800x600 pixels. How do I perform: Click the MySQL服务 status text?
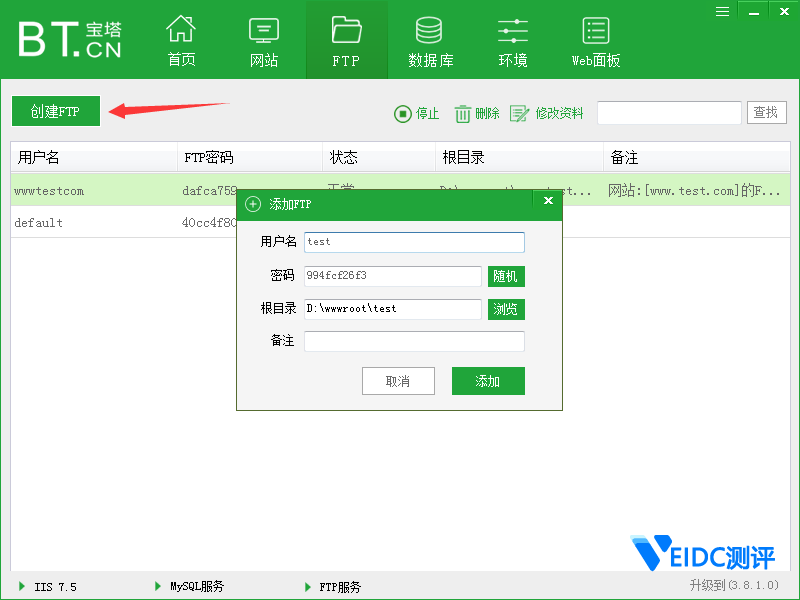(x=197, y=586)
